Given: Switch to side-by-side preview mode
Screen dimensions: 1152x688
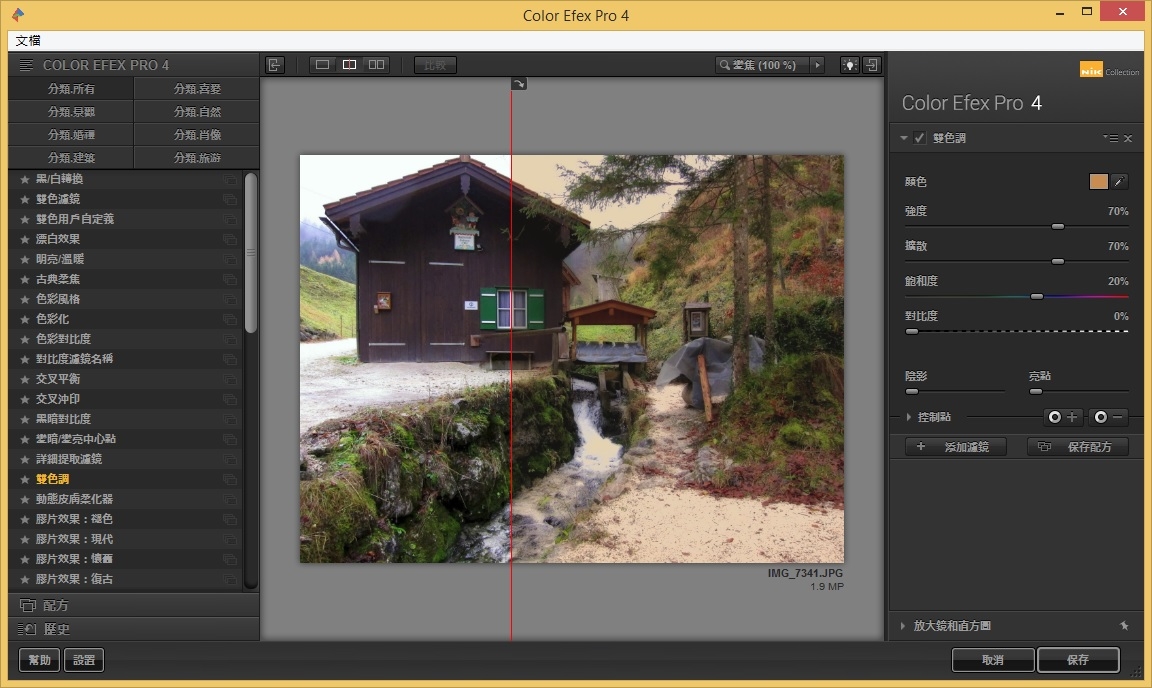Looking at the screenshot, I should coord(376,65).
